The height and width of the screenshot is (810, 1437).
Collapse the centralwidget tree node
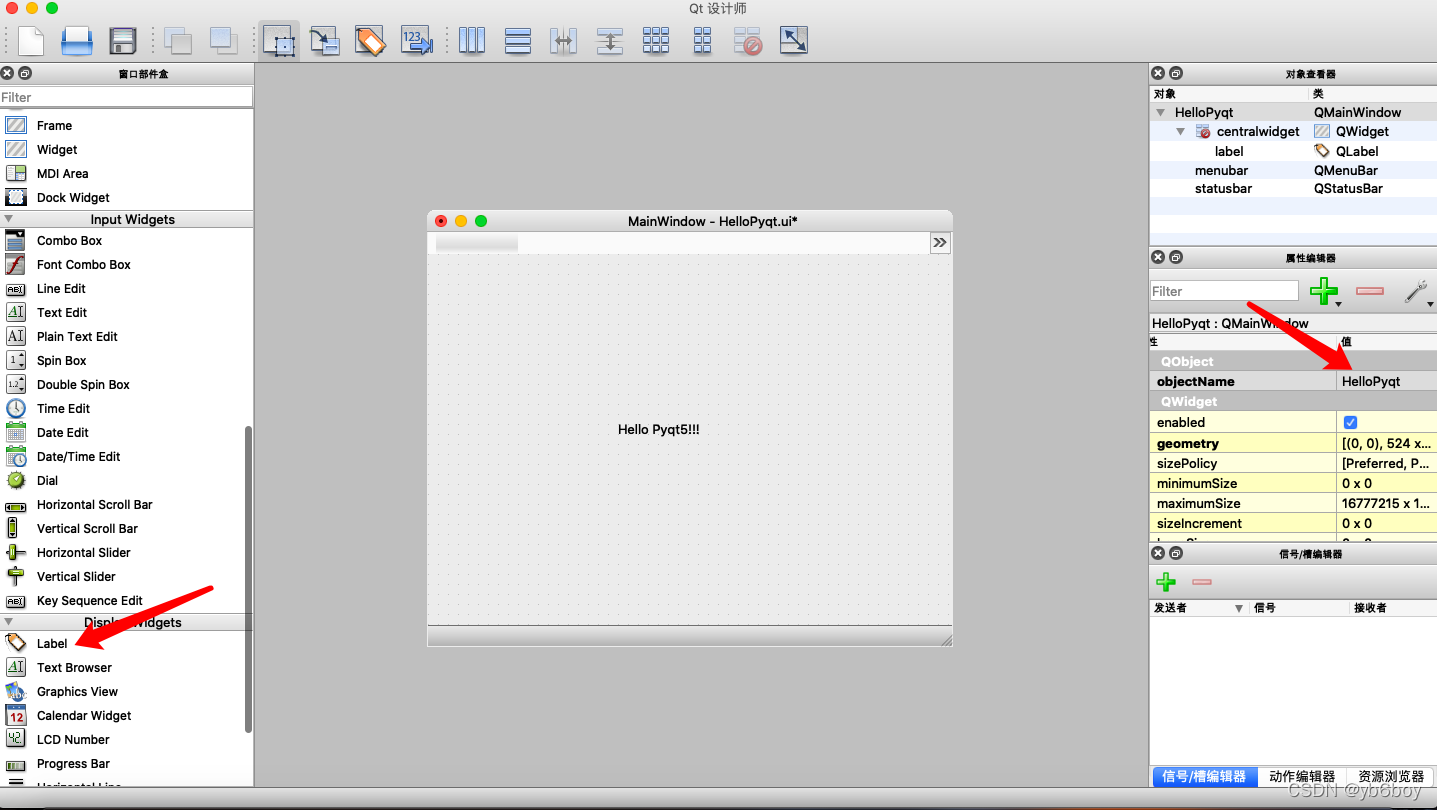(x=1180, y=132)
